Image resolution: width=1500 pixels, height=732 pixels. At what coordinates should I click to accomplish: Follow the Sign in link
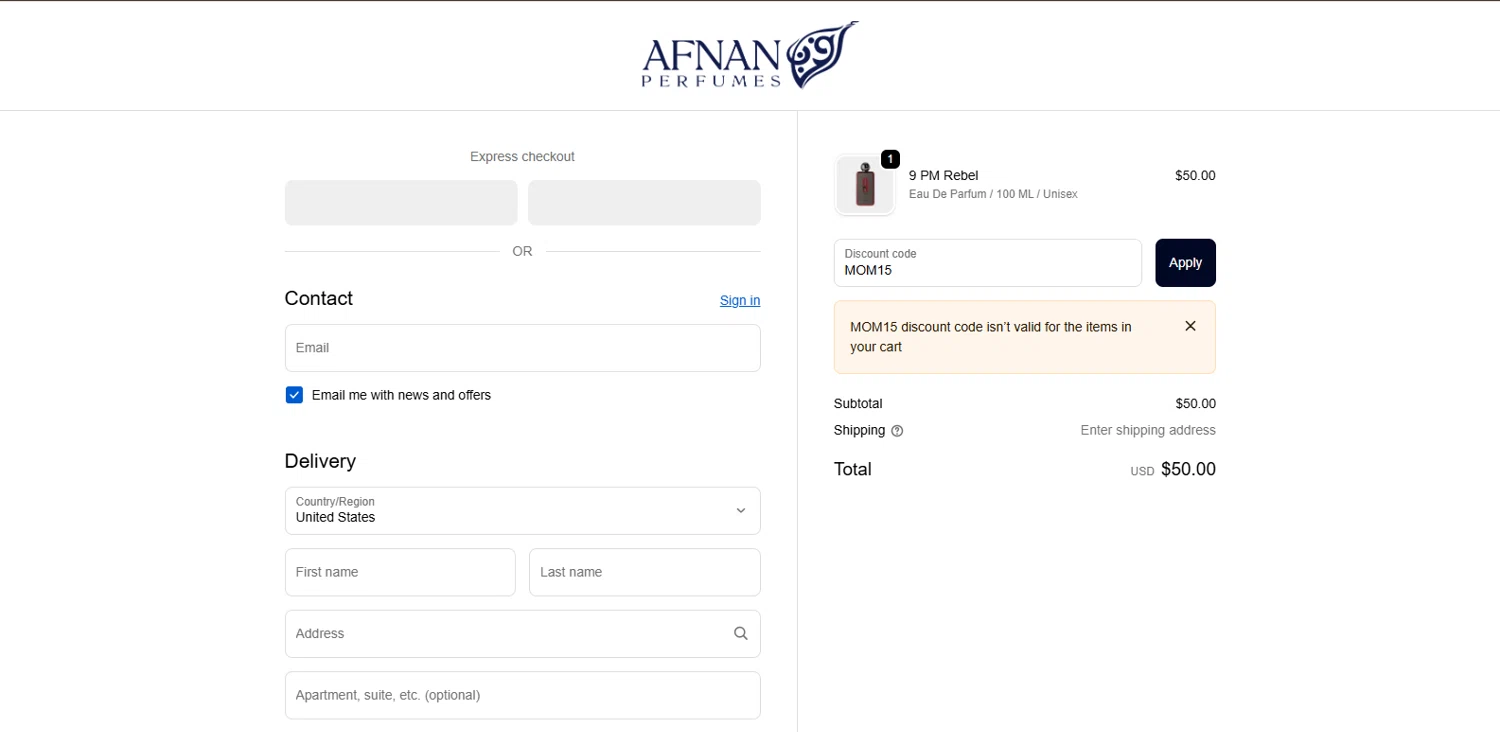pyautogui.click(x=740, y=300)
